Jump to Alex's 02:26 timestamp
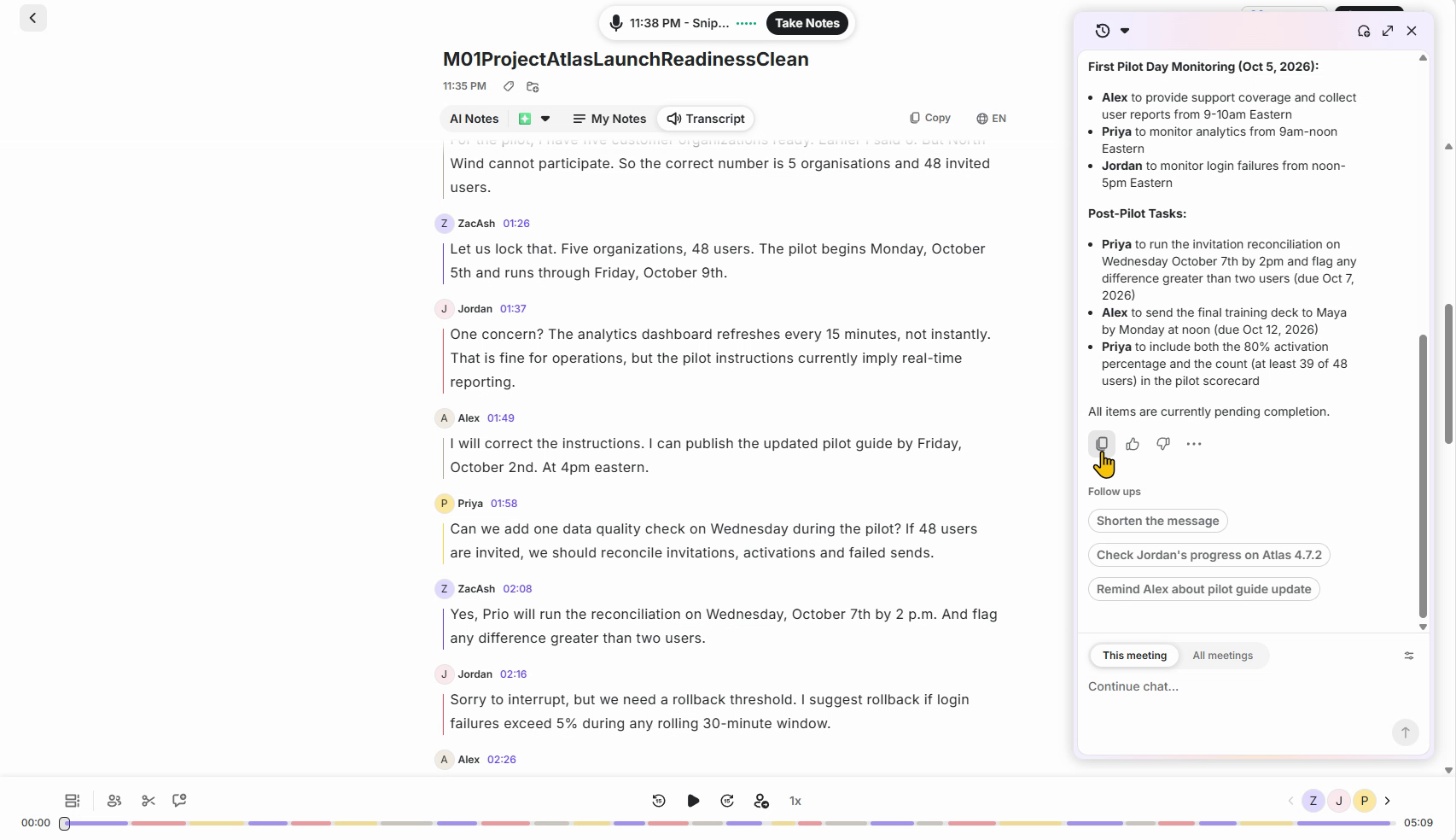1456x840 pixels. tap(502, 760)
